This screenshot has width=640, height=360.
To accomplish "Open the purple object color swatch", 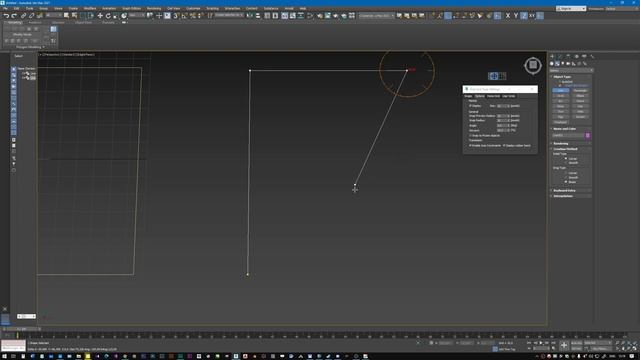I will 588,135.
